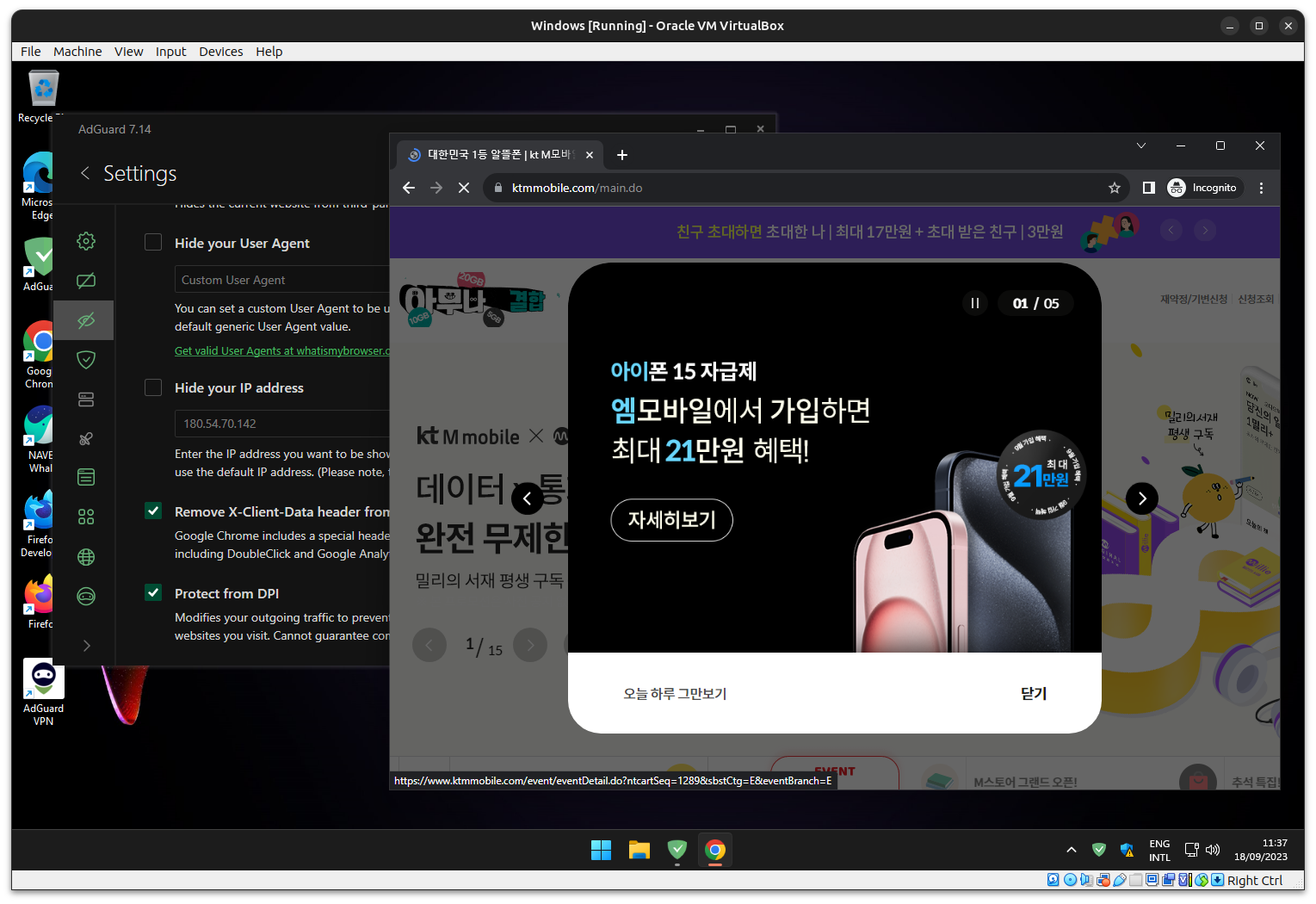Enable the Hide your User Agent checkbox
Screen dimensions: 1316x904
click(x=153, y=242)
